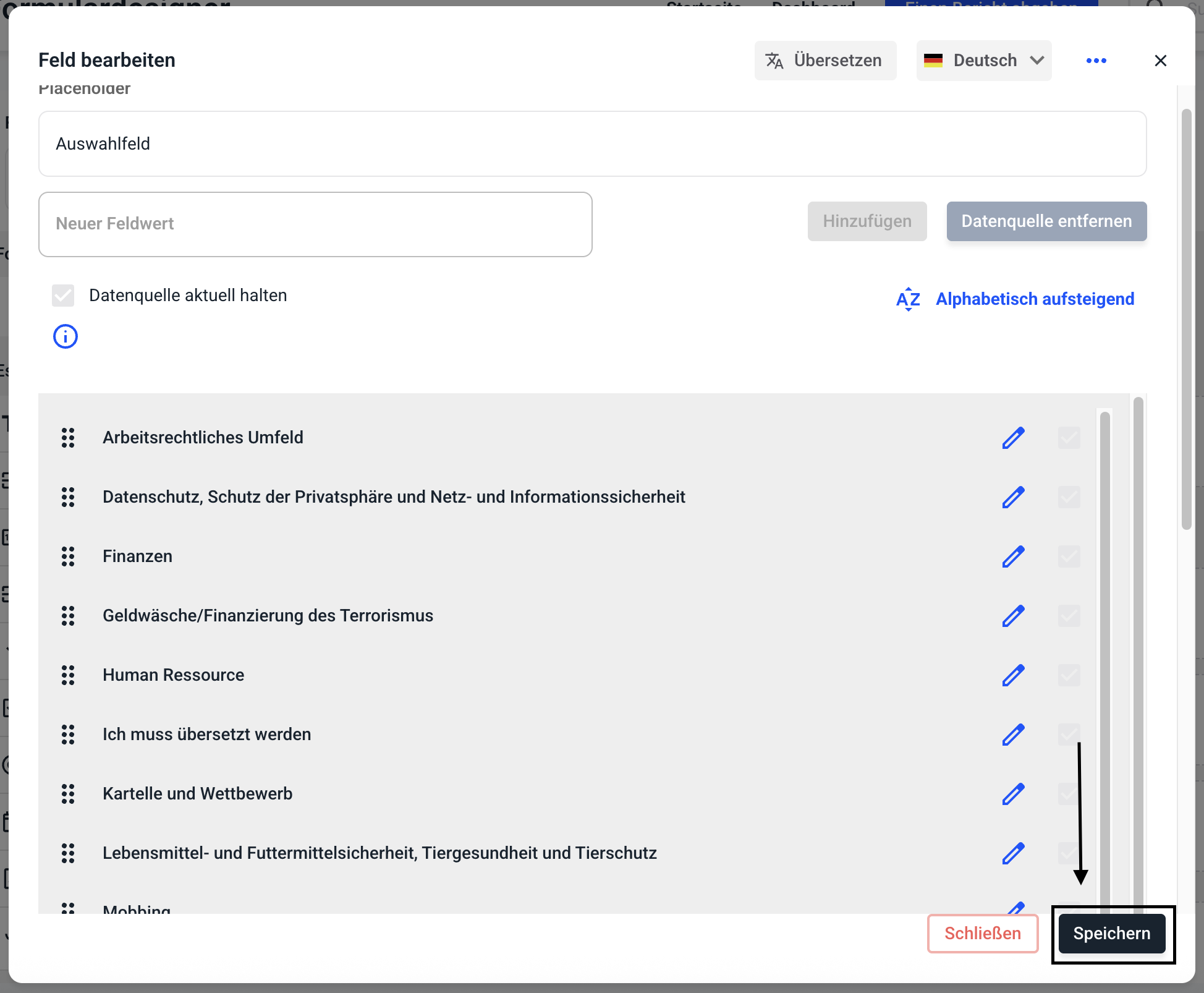The height and width of the screenshot is (993, 1204).
Task: Edit Human Ressource via pencil icon
Action: [1013, 675]
